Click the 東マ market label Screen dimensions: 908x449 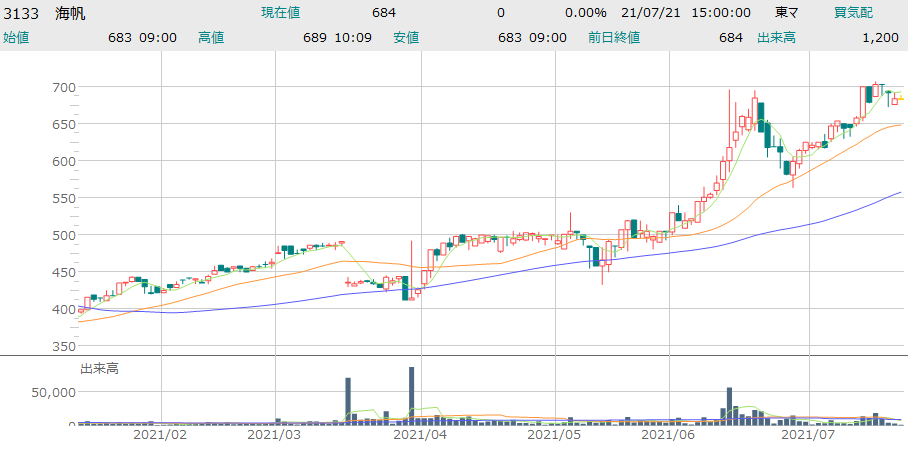(x=787, y=13)
